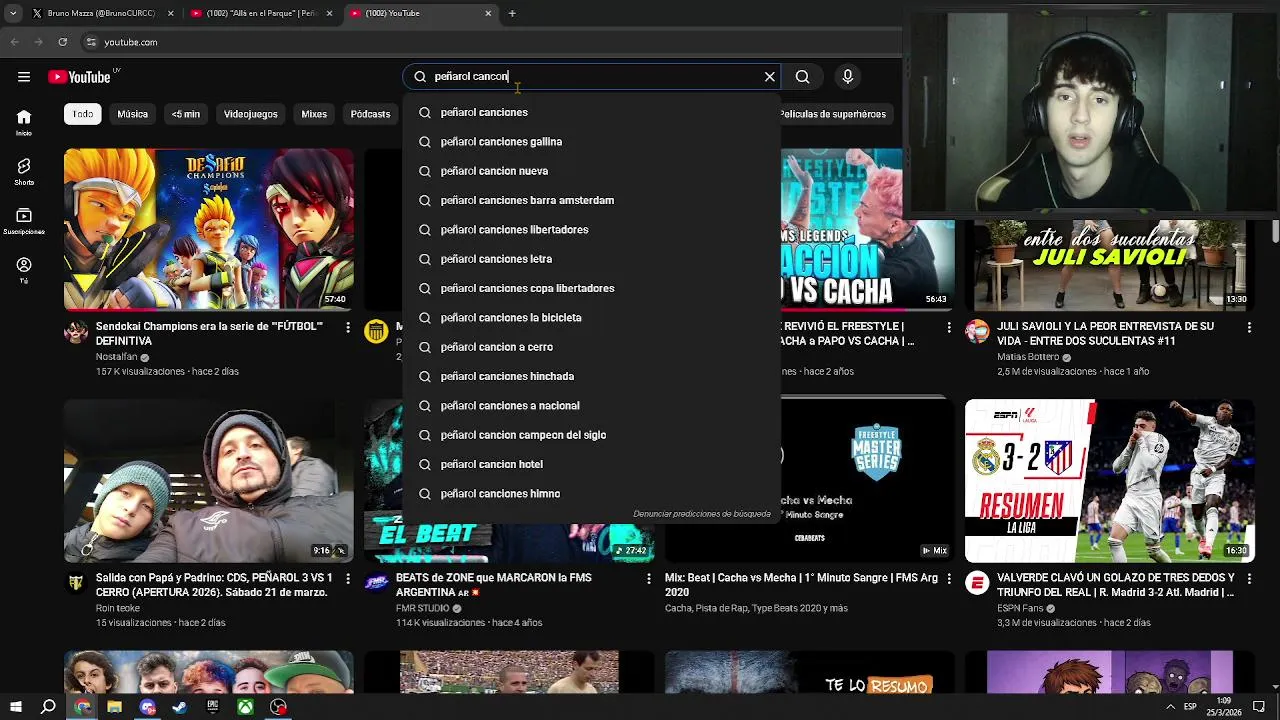Select suggestion peñarol canciones letra
This screenshot has width=1280, height=720.
pos(591,259)
